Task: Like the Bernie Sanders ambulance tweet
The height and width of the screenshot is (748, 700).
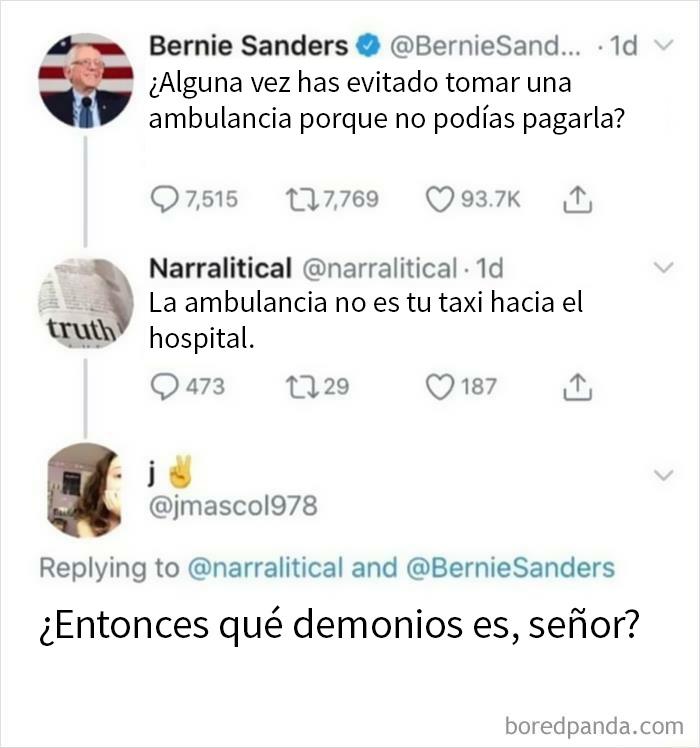Action: 441,200
